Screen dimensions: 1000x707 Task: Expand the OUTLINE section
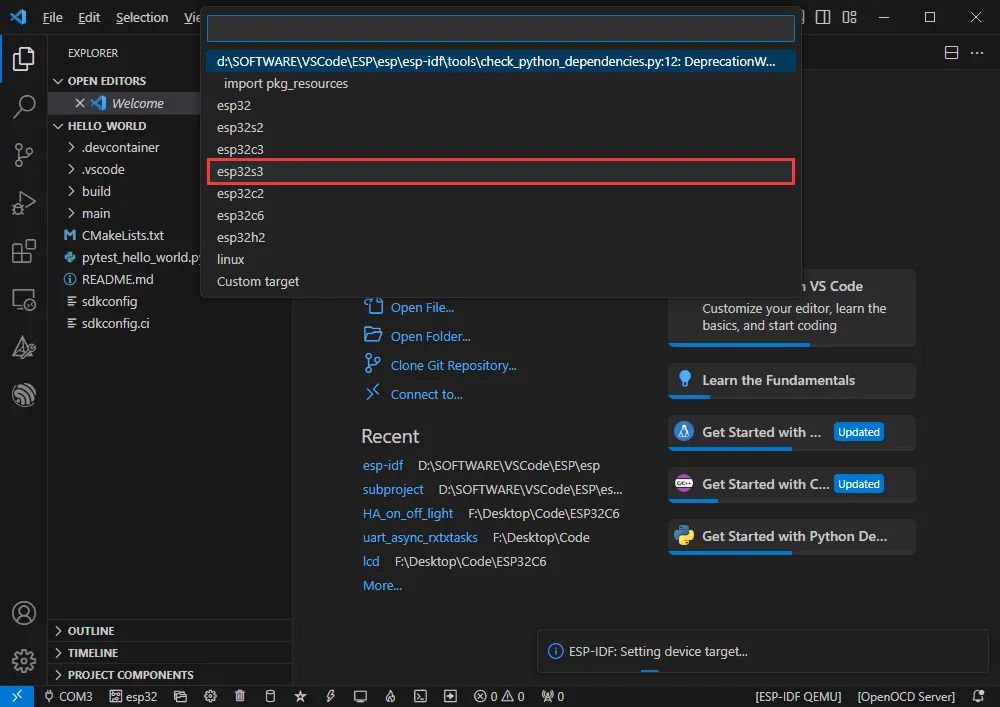[90, 631]
